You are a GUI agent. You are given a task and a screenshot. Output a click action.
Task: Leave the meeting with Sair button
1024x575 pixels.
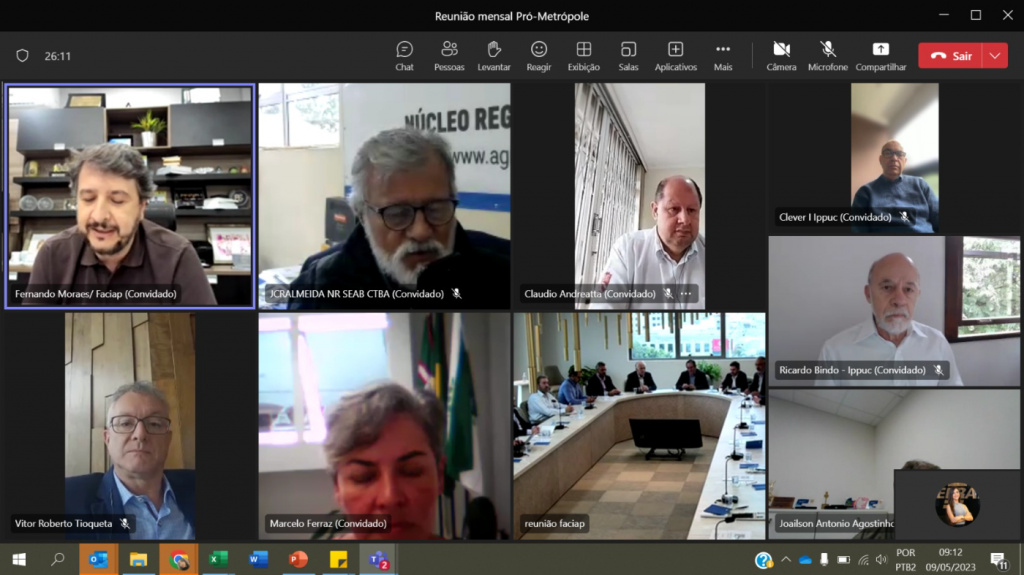click(x=951, y=56)
